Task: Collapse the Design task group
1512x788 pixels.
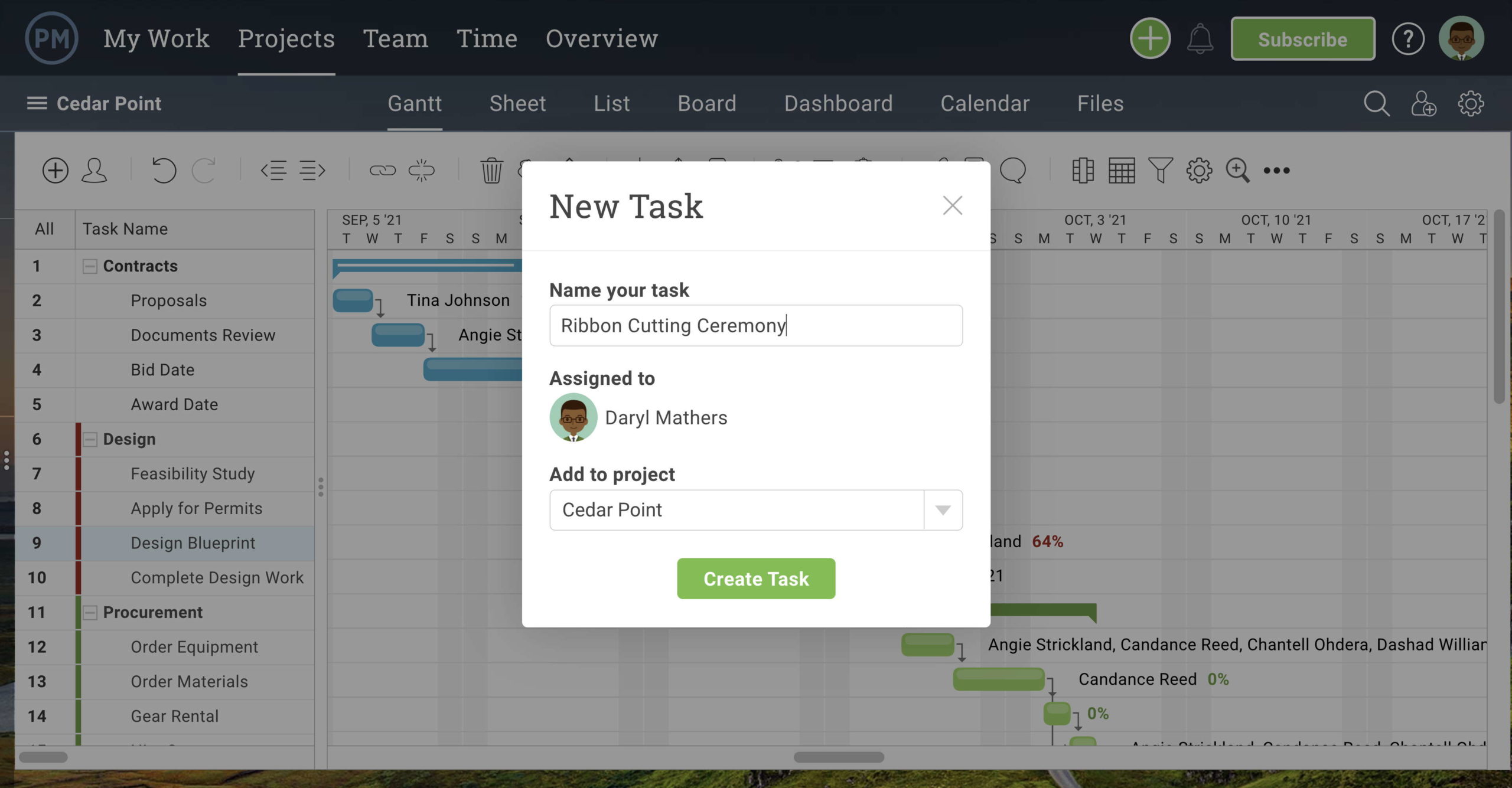Action: click(x=90, y=439)
